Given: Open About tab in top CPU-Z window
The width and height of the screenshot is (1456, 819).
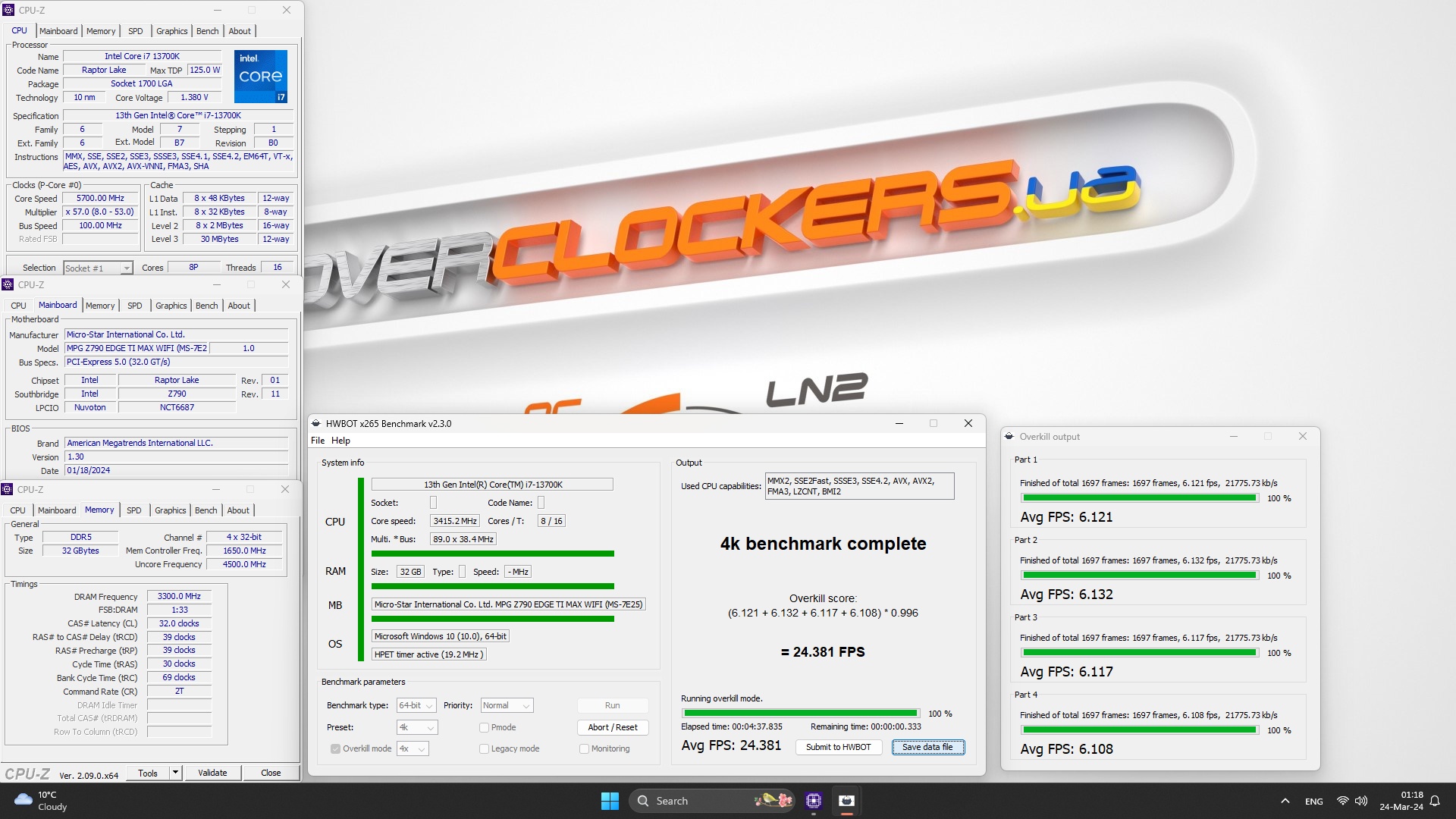Looking at the screenshot, I should 240,31.
